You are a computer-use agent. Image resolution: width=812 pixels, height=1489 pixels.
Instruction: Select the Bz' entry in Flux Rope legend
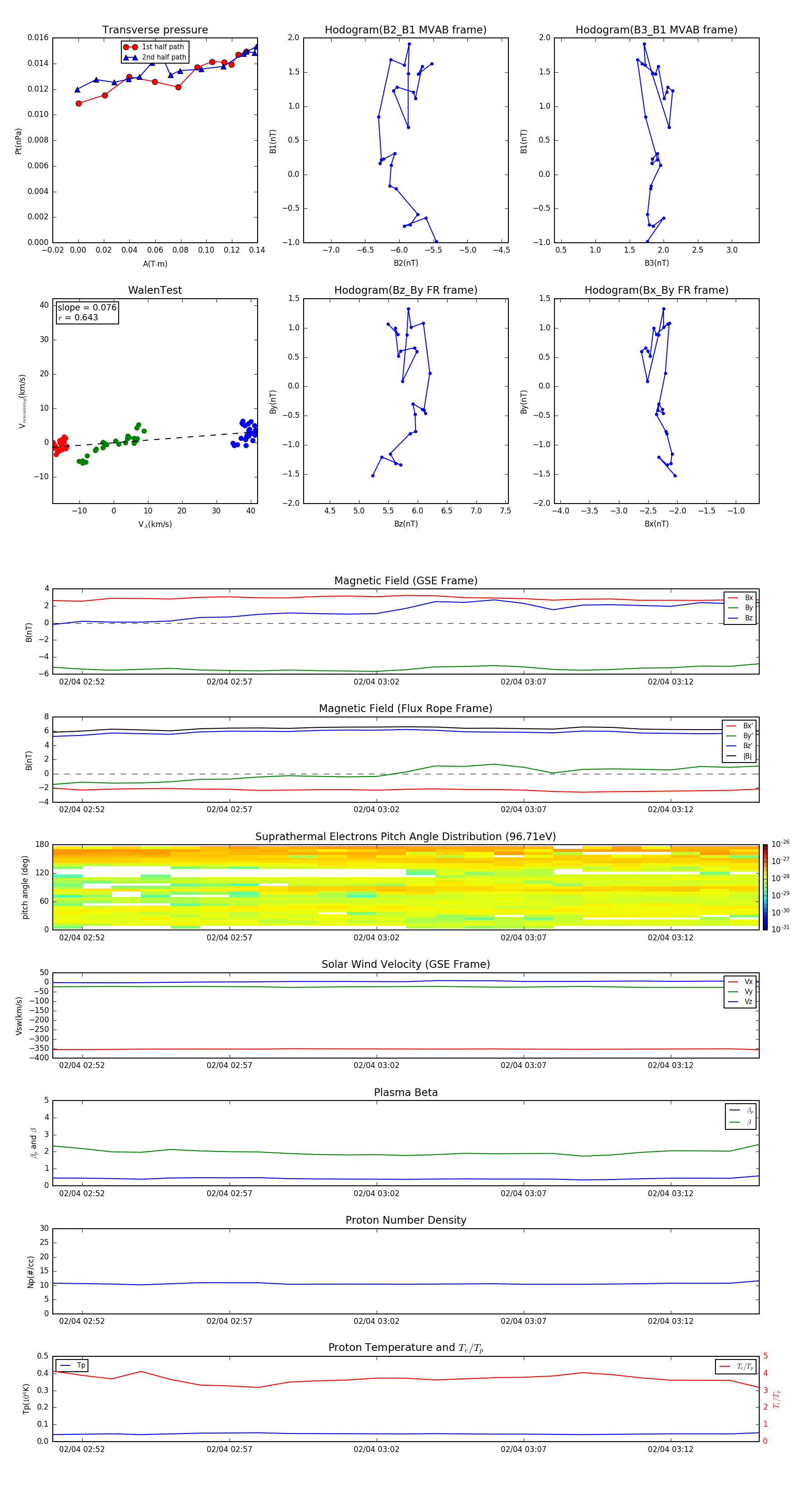pyautogui.click(x=740, y=746)
